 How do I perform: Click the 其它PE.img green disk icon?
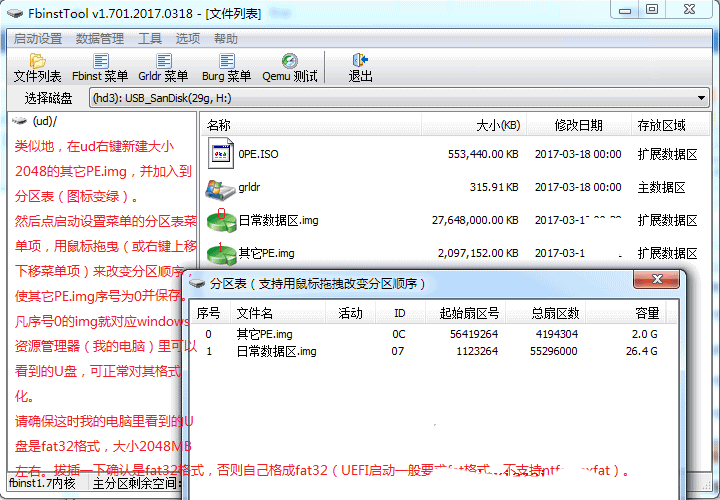pyautogui.click(x=221, y=254)
